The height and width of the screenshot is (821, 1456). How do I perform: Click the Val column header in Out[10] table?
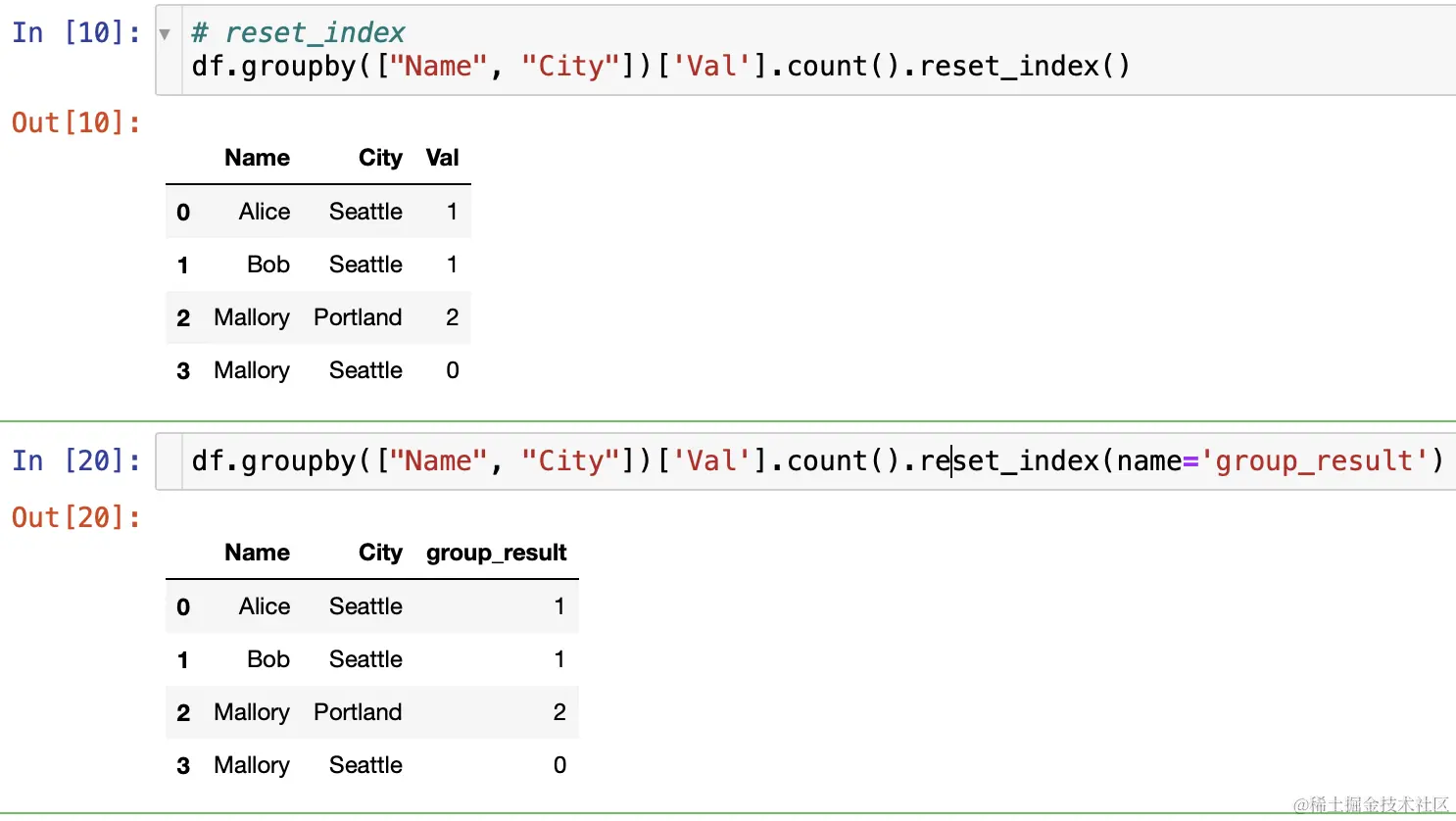pyautogui.click(x=442, y=158)
